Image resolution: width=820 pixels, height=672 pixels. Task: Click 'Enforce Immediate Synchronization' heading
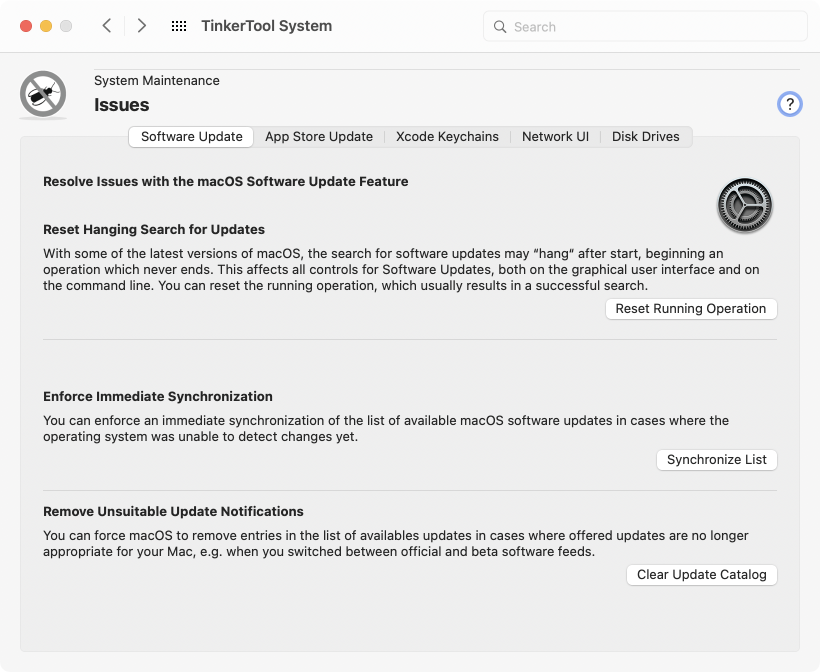click(157, 396)
